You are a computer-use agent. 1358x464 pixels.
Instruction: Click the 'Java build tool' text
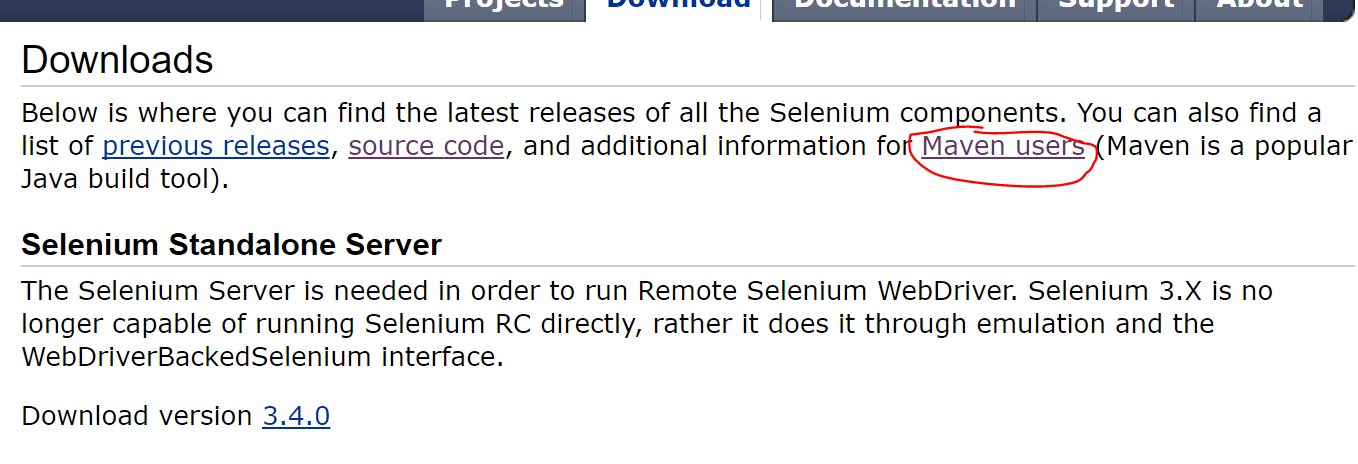111,181
